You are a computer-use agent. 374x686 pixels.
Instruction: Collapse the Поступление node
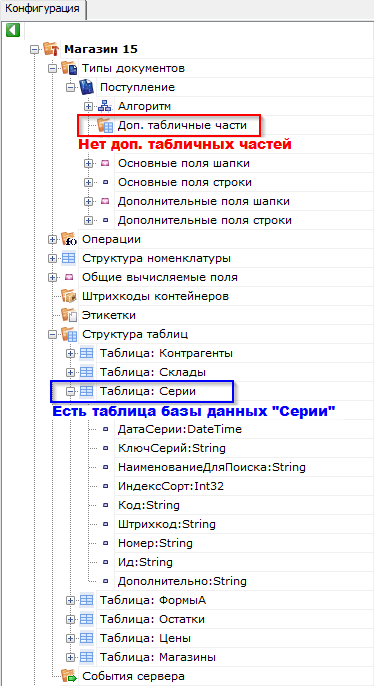coord(71,88)
